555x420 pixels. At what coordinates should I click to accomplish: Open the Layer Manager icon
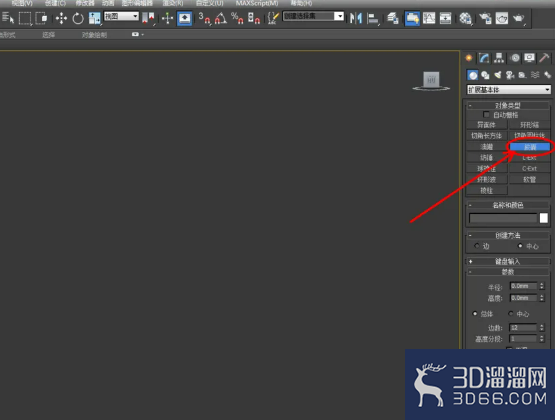point(393,18)
